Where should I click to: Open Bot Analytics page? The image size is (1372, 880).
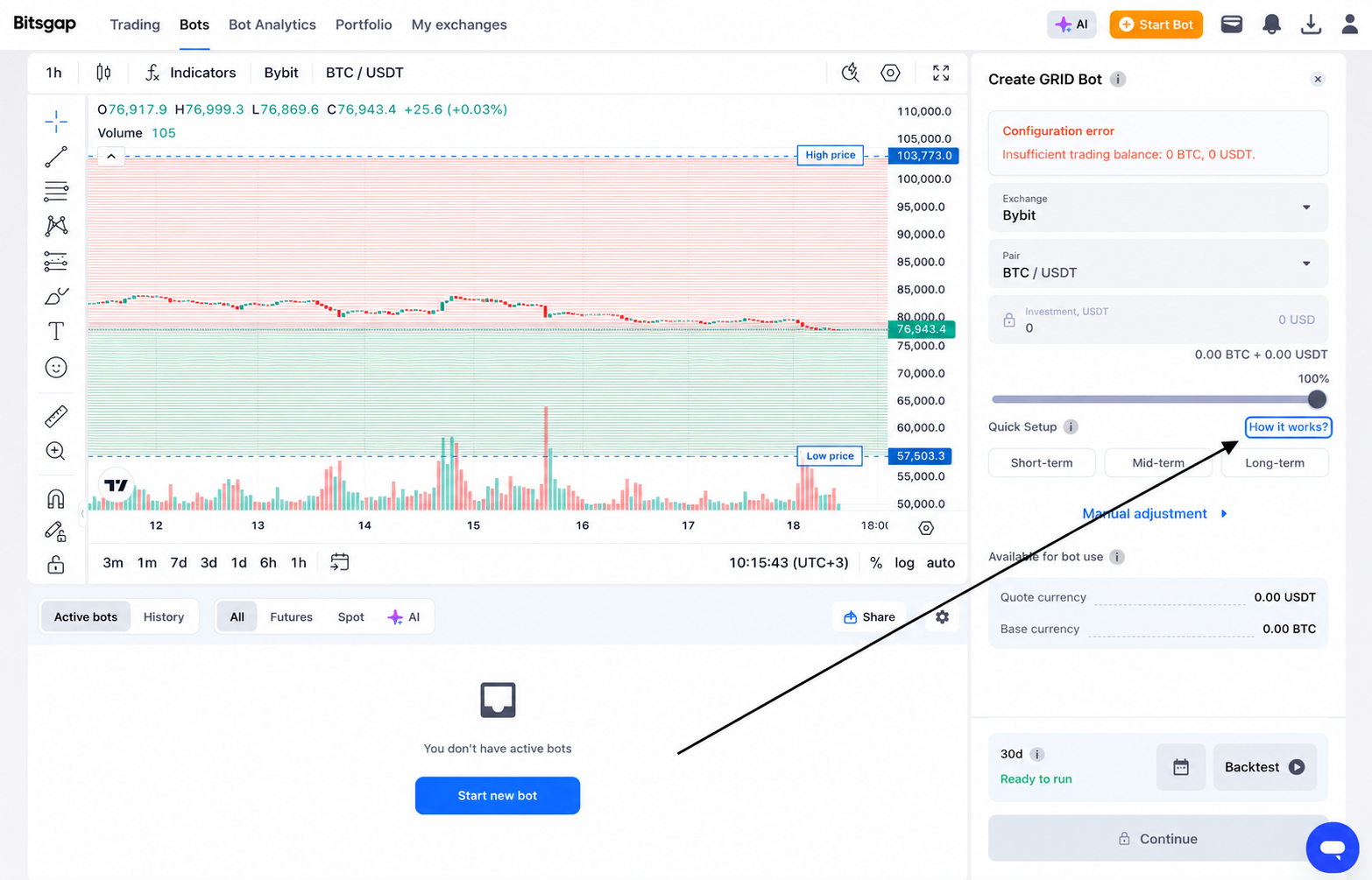point(272,25)
